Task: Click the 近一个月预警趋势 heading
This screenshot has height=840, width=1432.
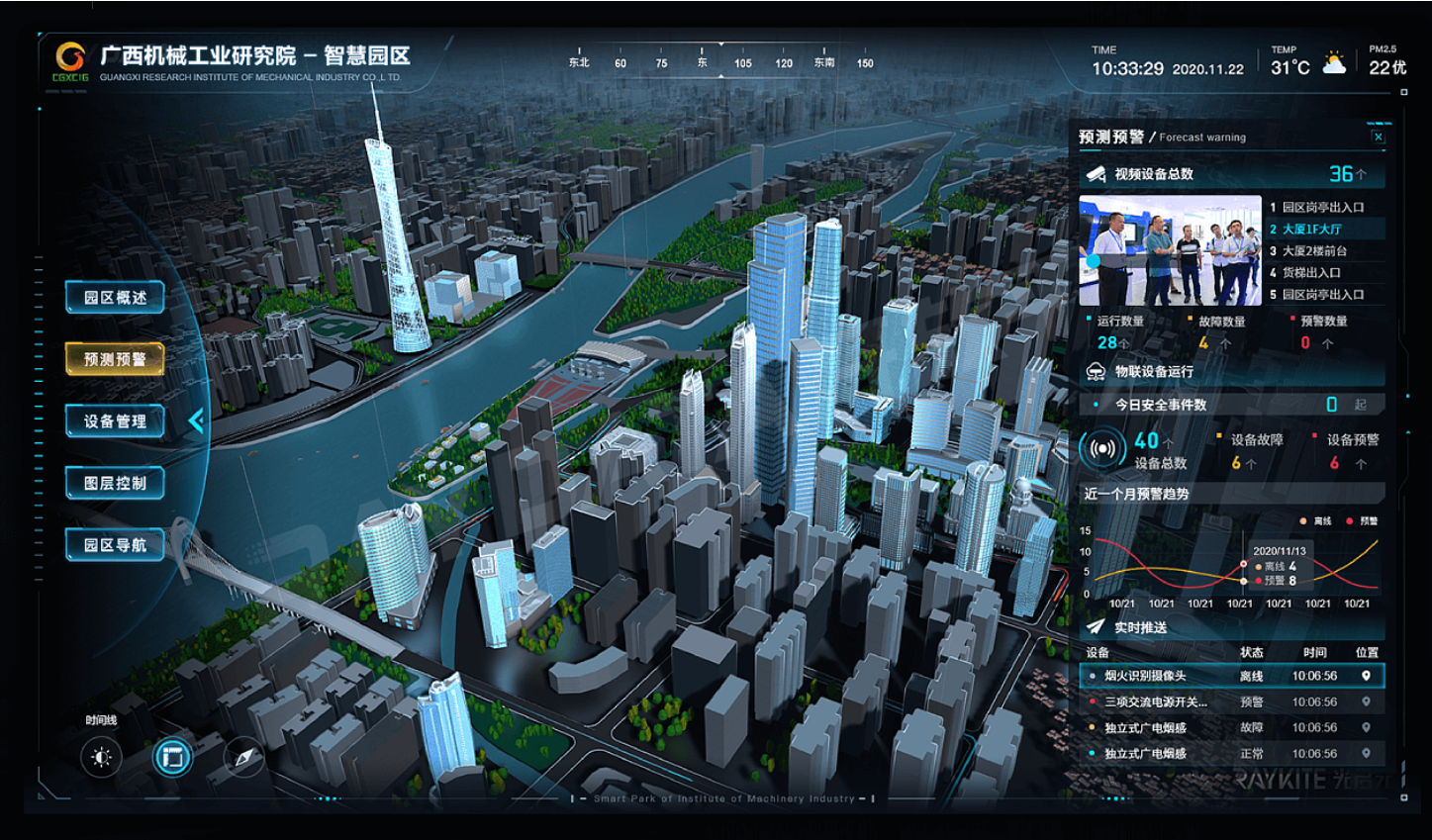Action: pos(1137,493)
